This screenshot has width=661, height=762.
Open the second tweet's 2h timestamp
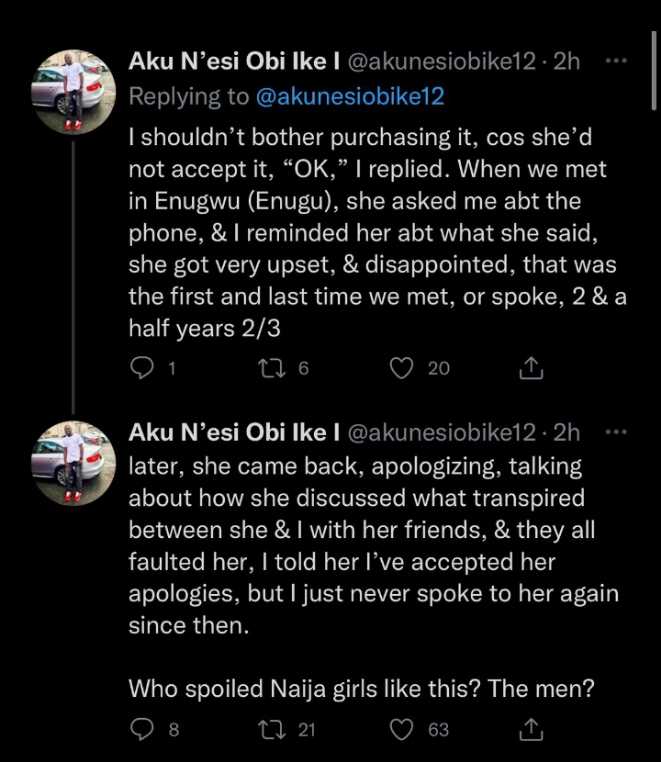pyautogui.click(x=566, y=433)
